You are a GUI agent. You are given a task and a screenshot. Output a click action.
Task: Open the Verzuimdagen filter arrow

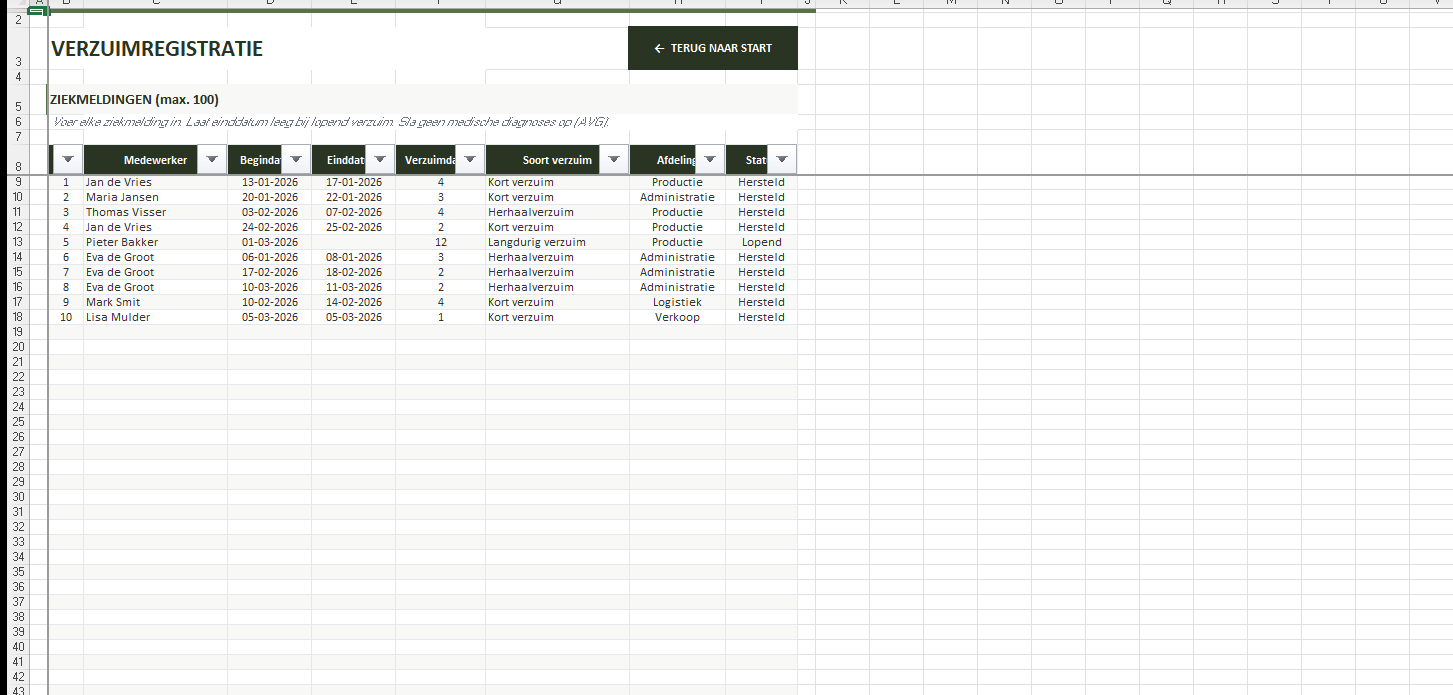coord(470,160)
